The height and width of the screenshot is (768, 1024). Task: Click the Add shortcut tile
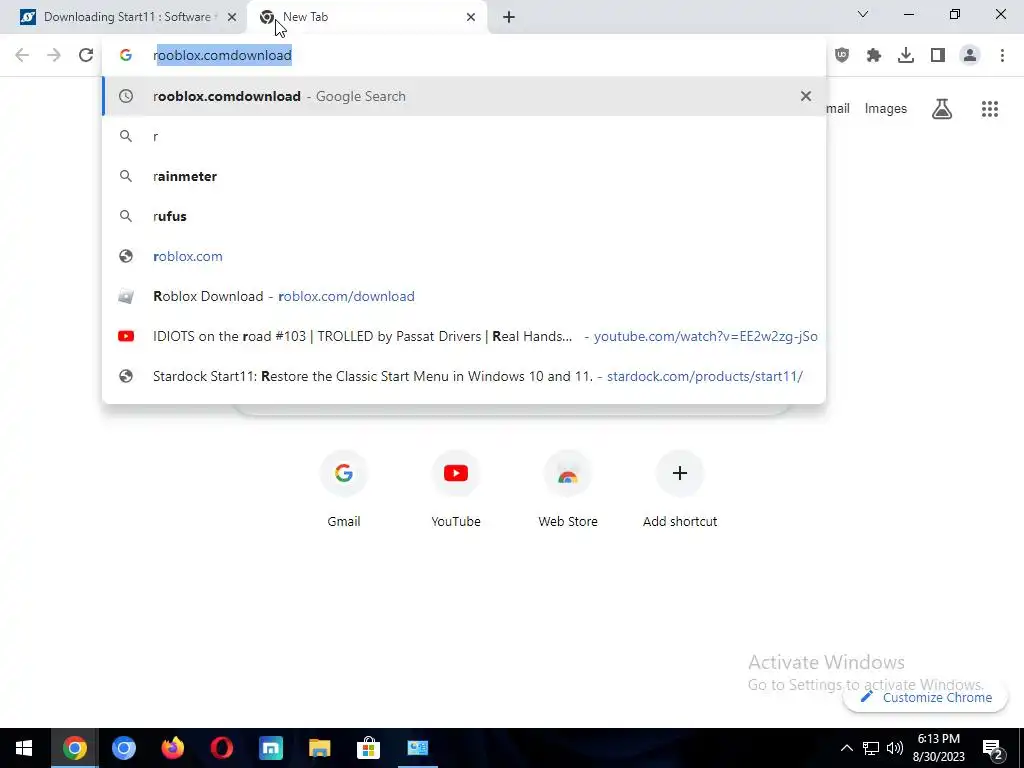pyautogui.click(x=680, y=489)
